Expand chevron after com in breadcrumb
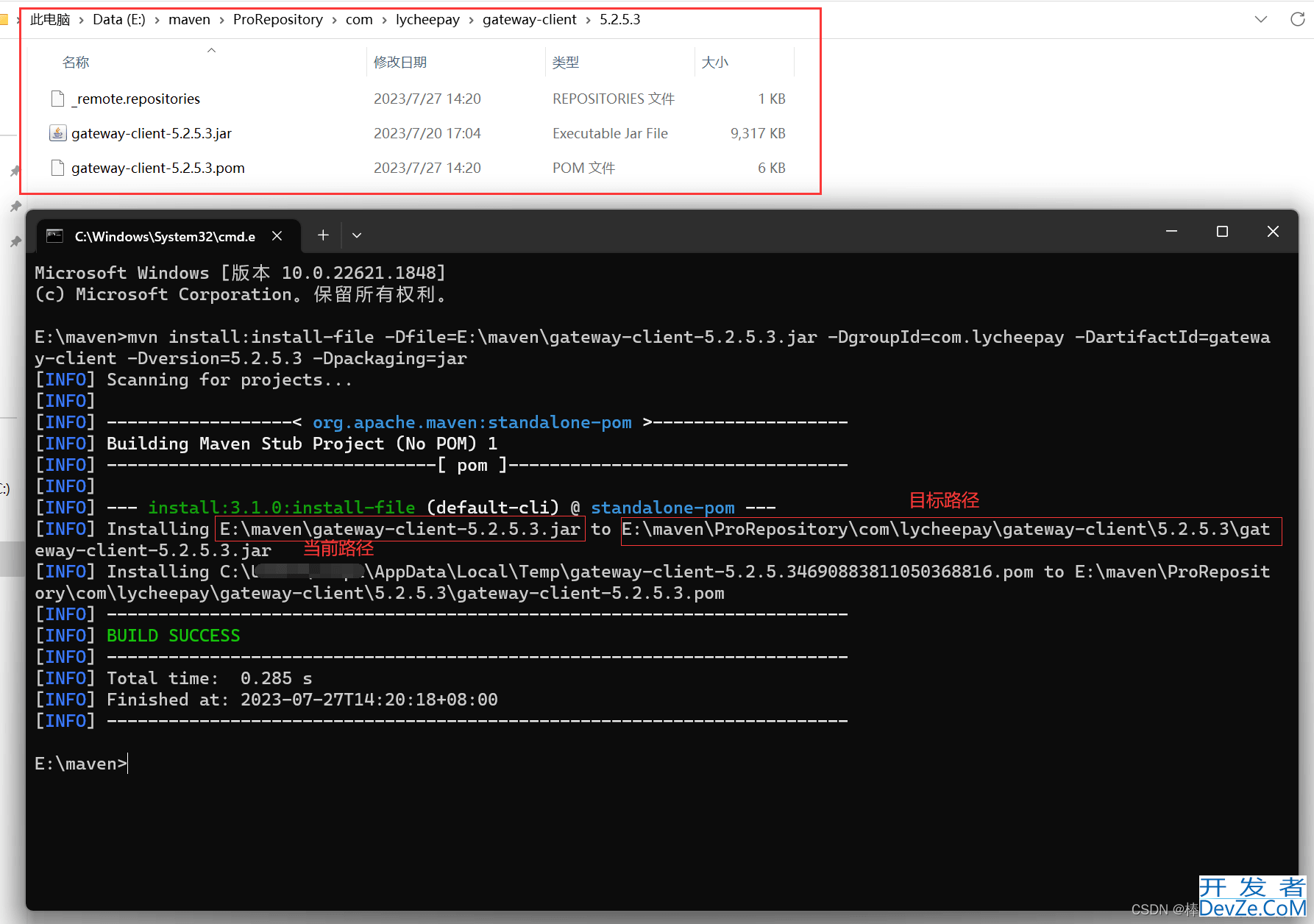This screenshot has height=924, width=1314. pos(384,21)
